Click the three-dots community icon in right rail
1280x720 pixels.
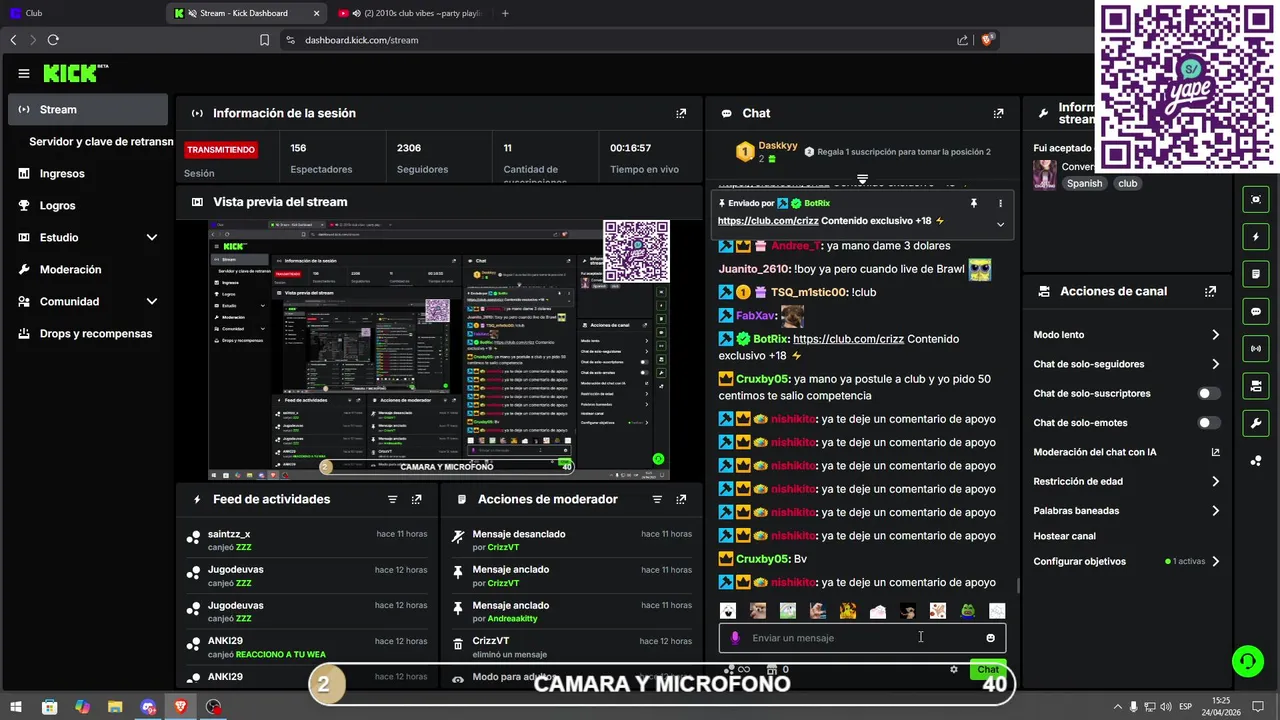click(1256, 461)
